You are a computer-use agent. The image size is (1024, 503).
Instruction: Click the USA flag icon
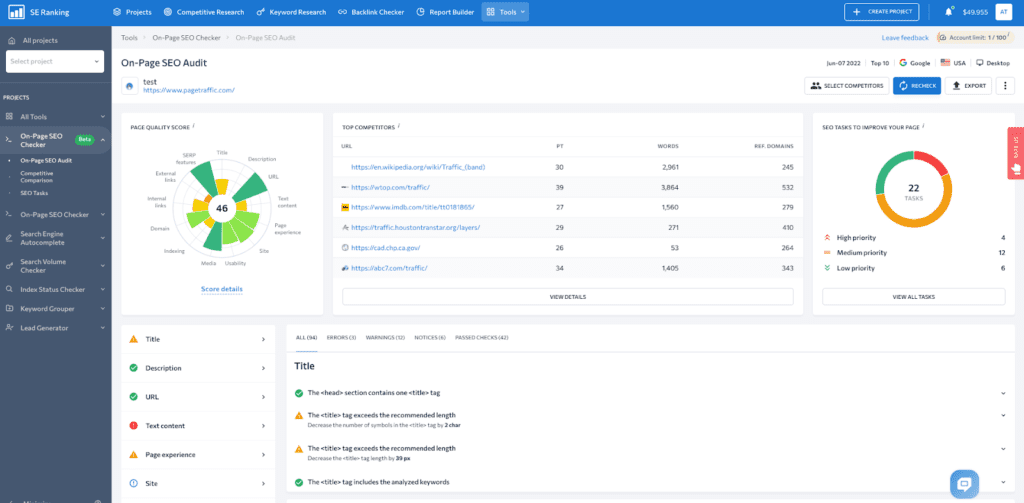coord(945,63)
